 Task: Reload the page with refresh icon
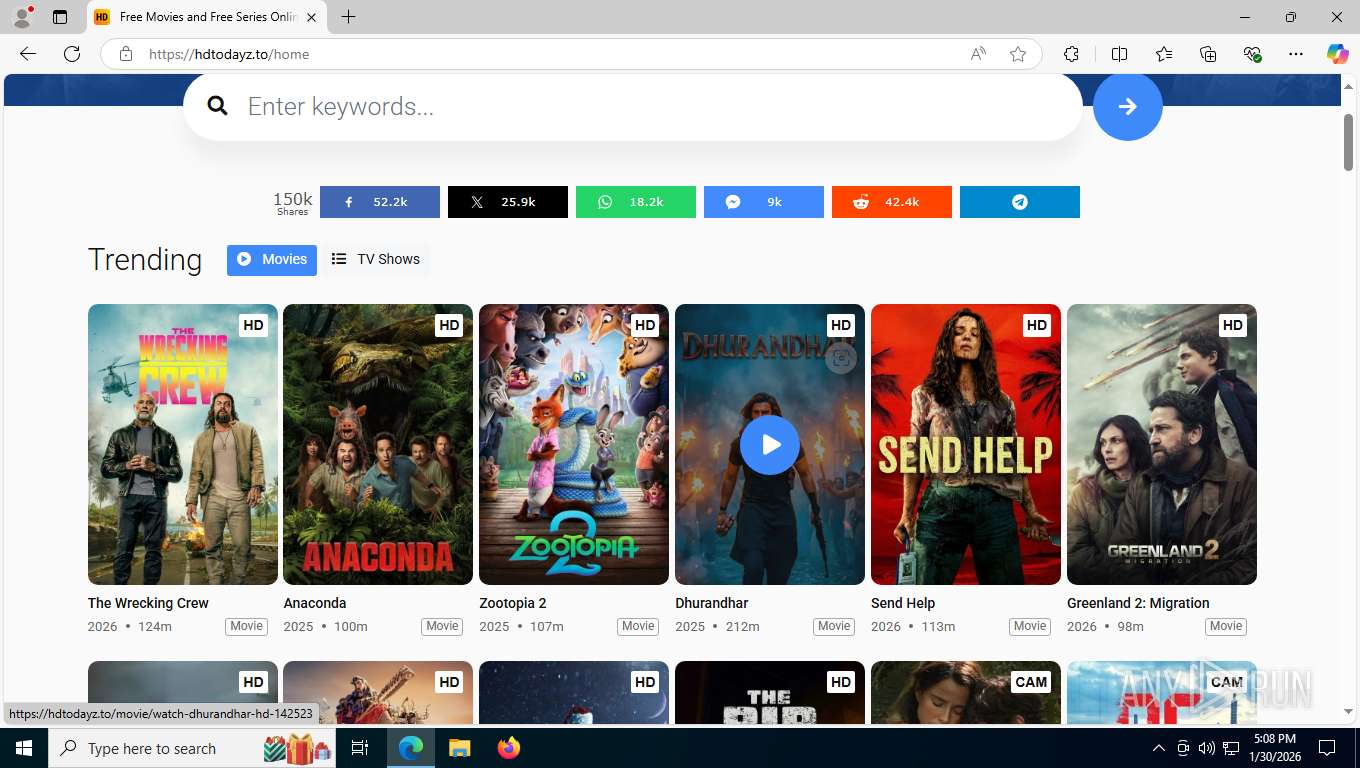[72, 54]
